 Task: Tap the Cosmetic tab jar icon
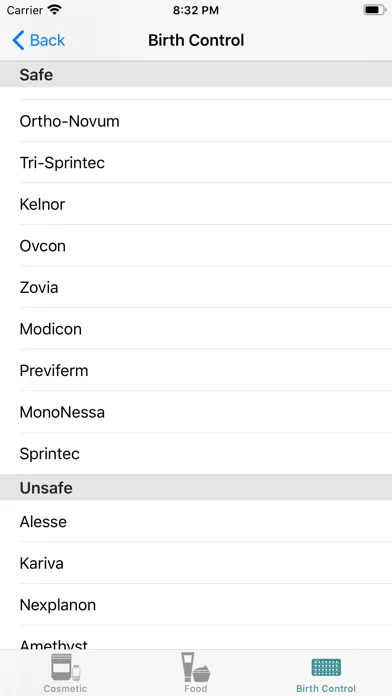point(65,667)
